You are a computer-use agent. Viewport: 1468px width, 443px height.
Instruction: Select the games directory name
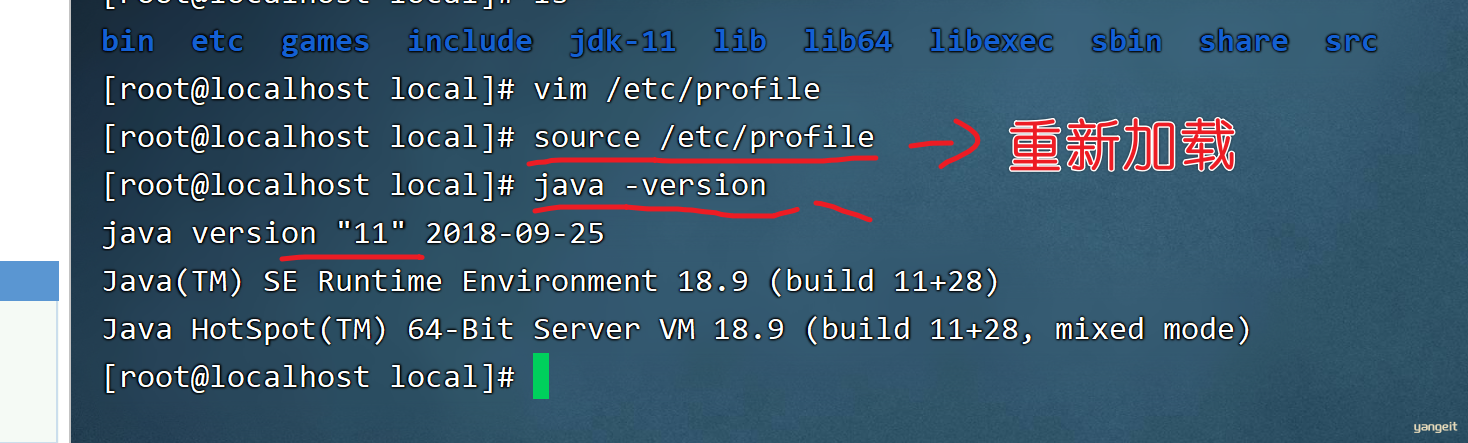tap(325, 42)
